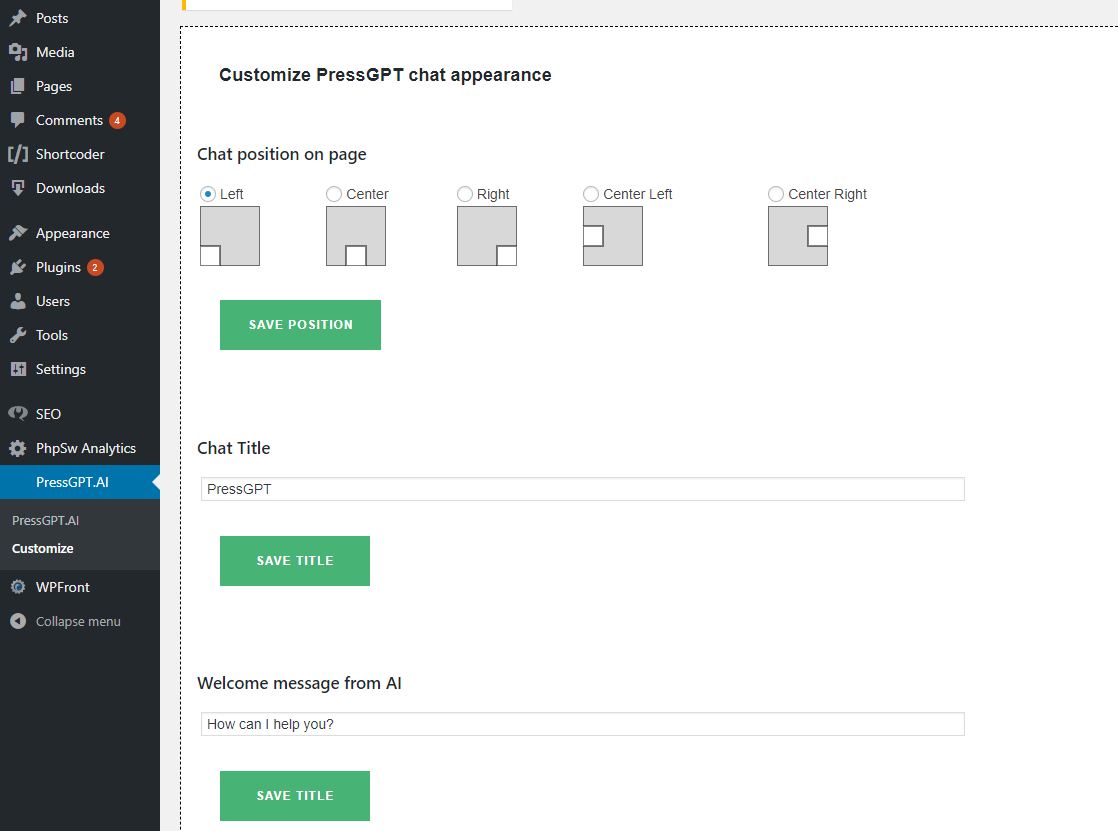Click the Save Position button
This screenshot has width=1118, height=831.
[300, 325]
